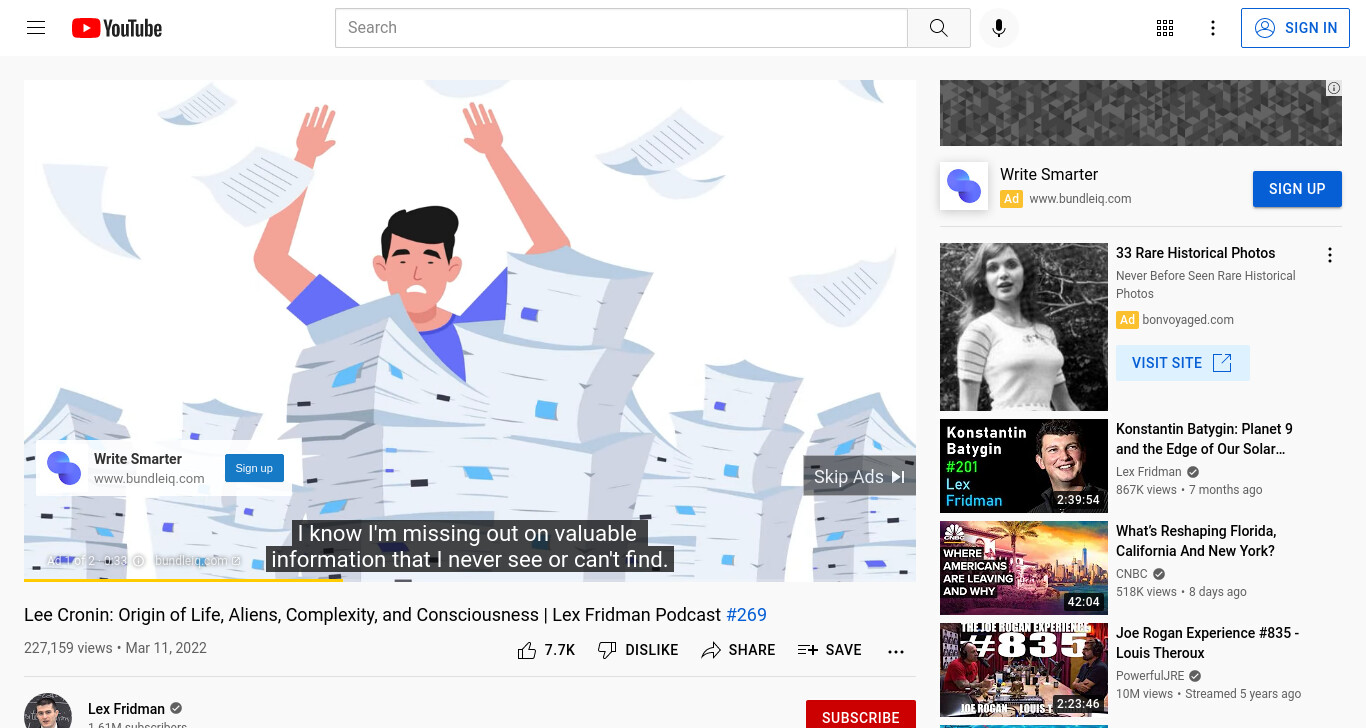This screenshot has width=1366, height=728.
Task: Save video to playlist
Action: [x=829, y=650]
